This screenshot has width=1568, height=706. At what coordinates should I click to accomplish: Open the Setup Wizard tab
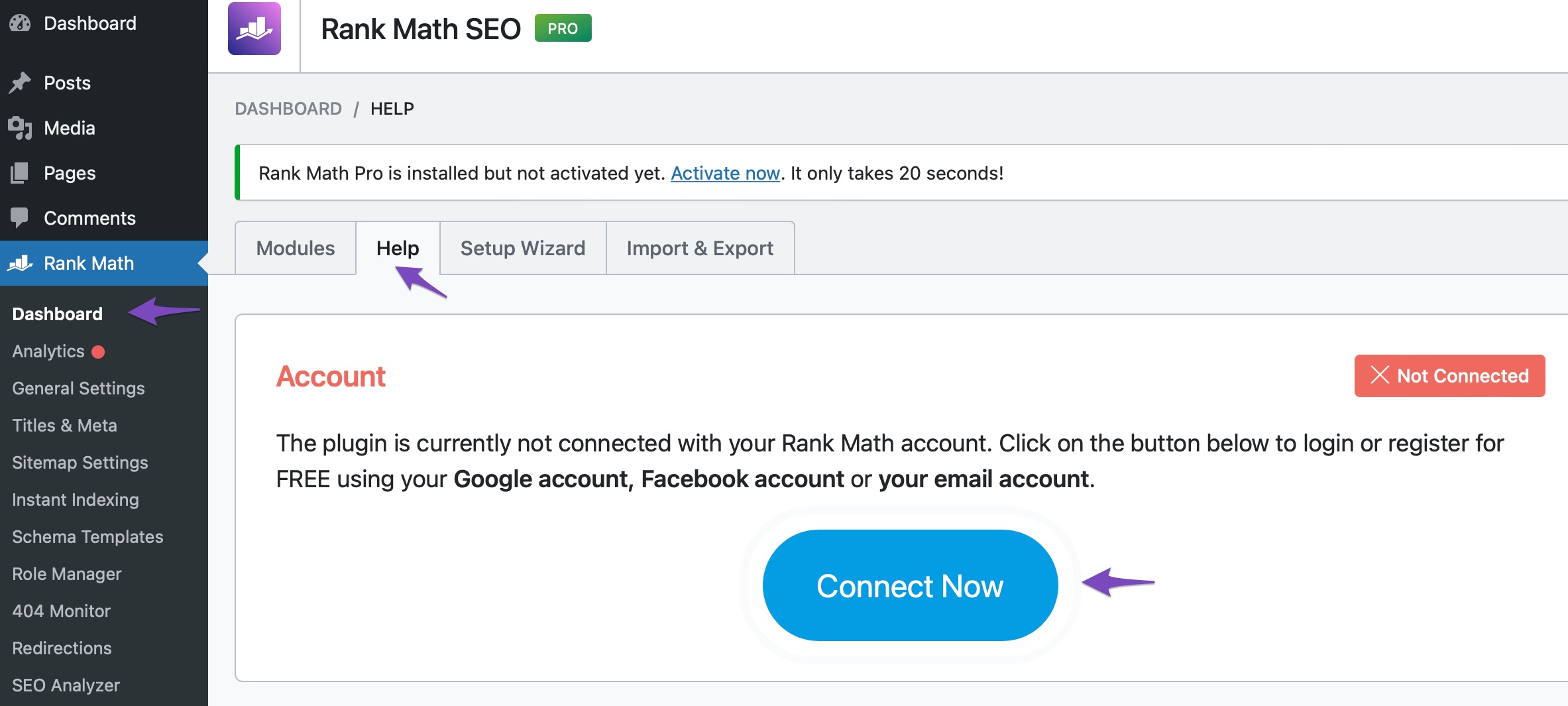tap(523, 248)
